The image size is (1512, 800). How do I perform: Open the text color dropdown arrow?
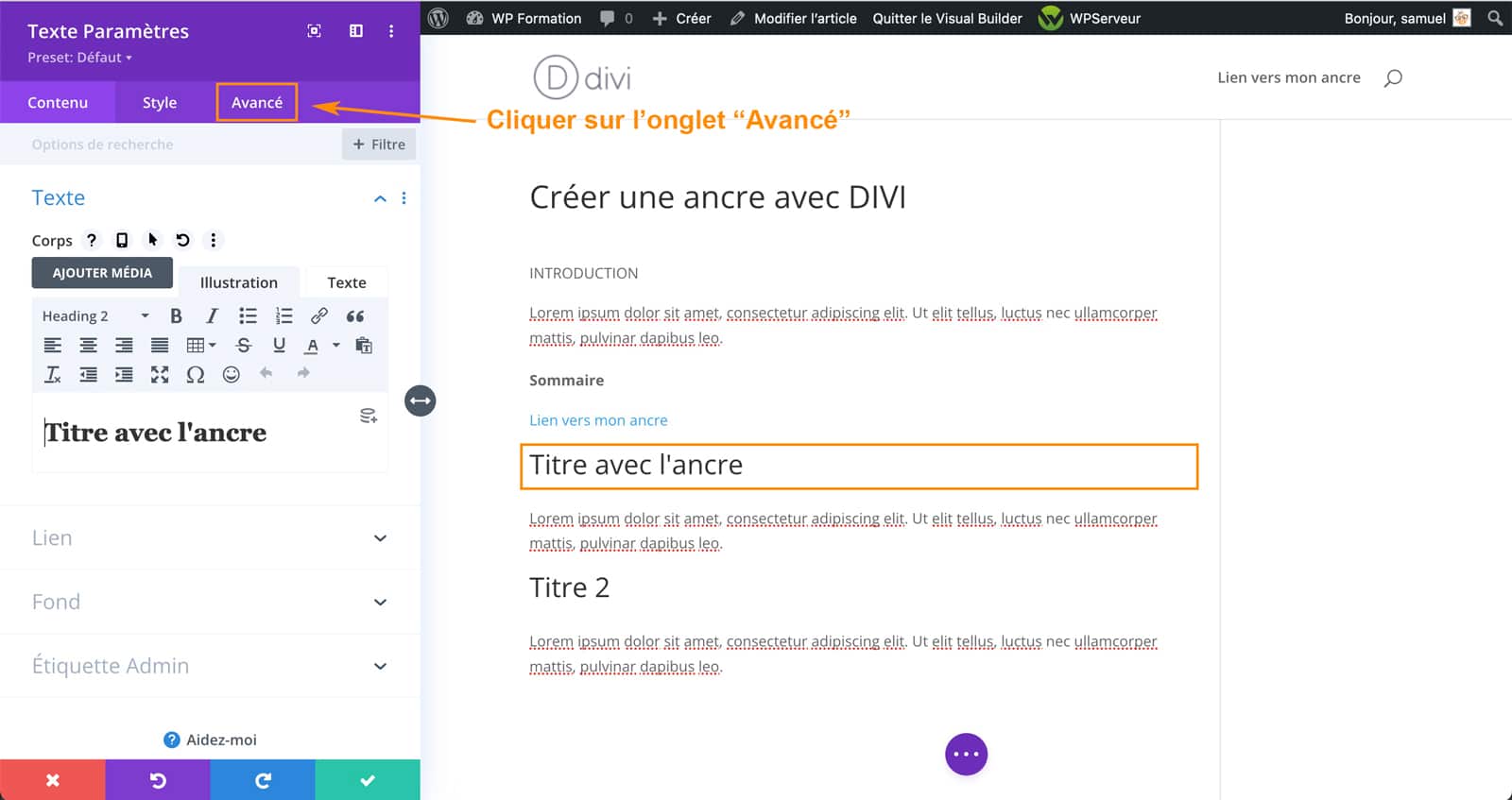336,346
